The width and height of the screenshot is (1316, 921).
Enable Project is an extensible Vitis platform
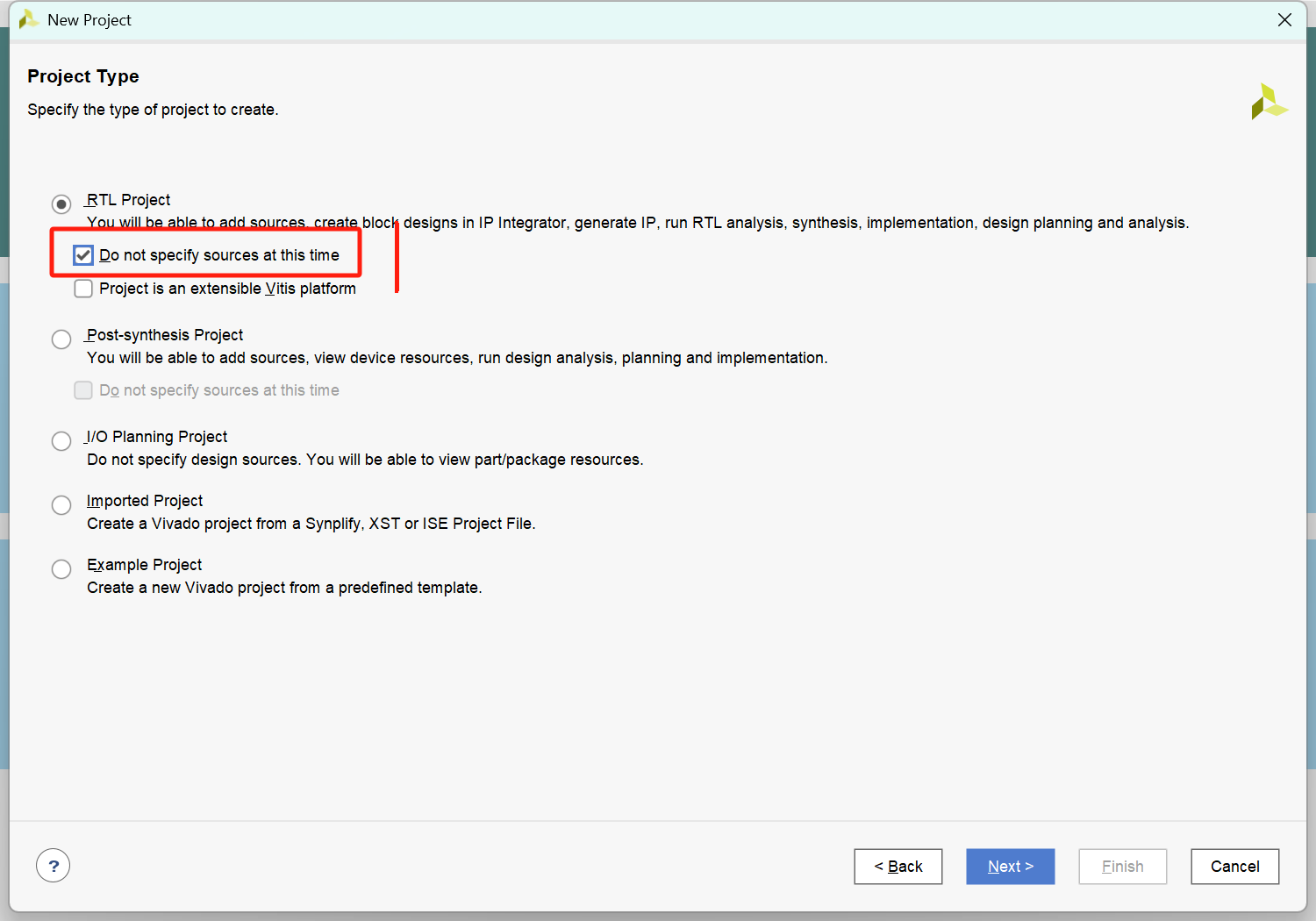83,289
